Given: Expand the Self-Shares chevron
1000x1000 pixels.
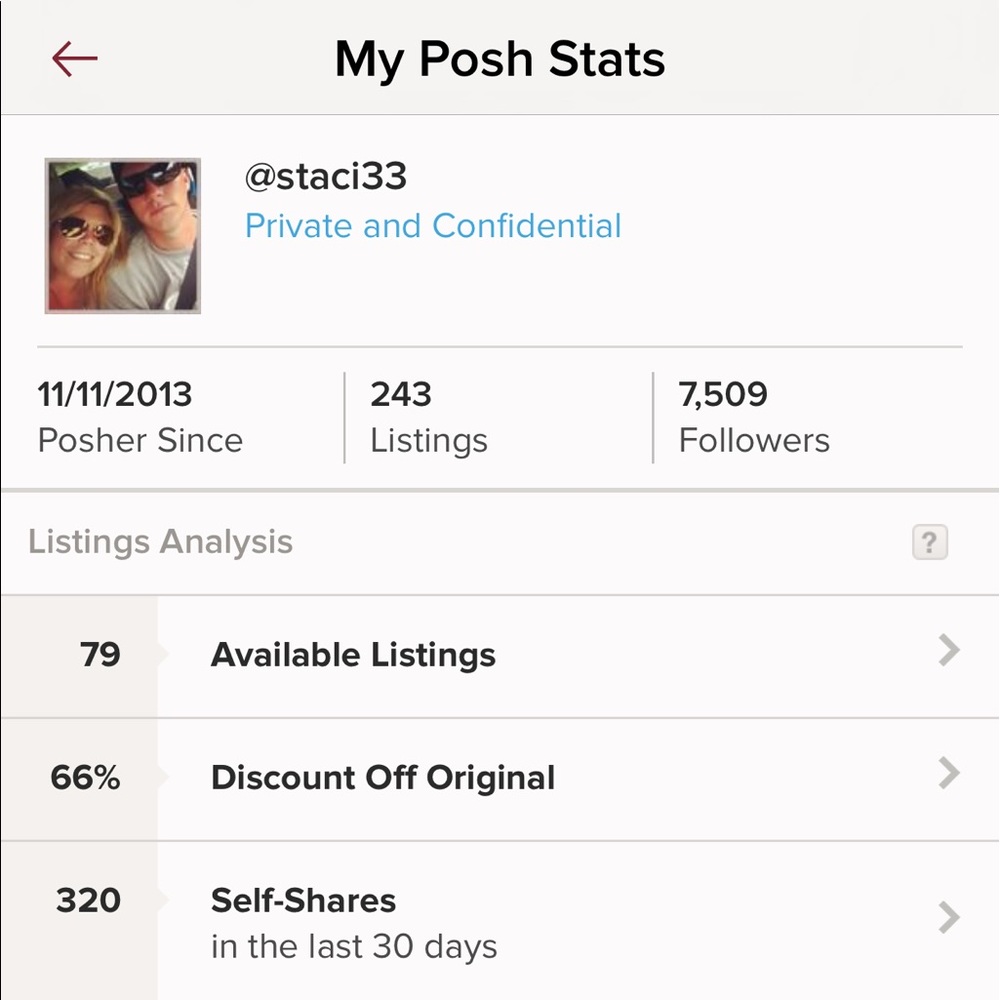Looking at the screenshot, I should tap(949, 918).
